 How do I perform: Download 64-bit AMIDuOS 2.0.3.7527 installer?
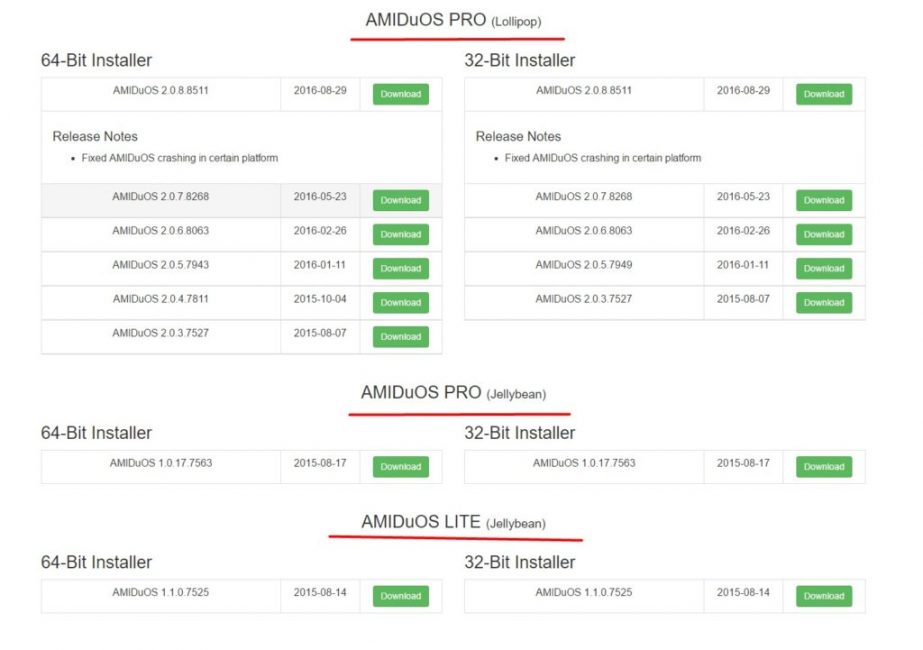pyautogui.click(x=400, y=337)
